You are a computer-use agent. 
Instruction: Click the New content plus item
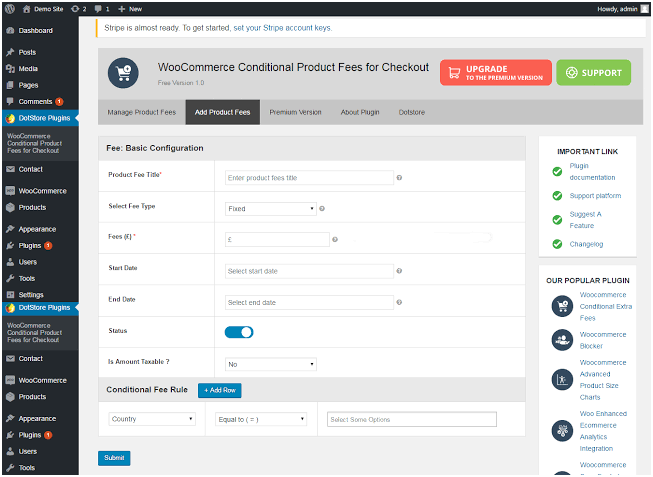click(x=130, y=9)
